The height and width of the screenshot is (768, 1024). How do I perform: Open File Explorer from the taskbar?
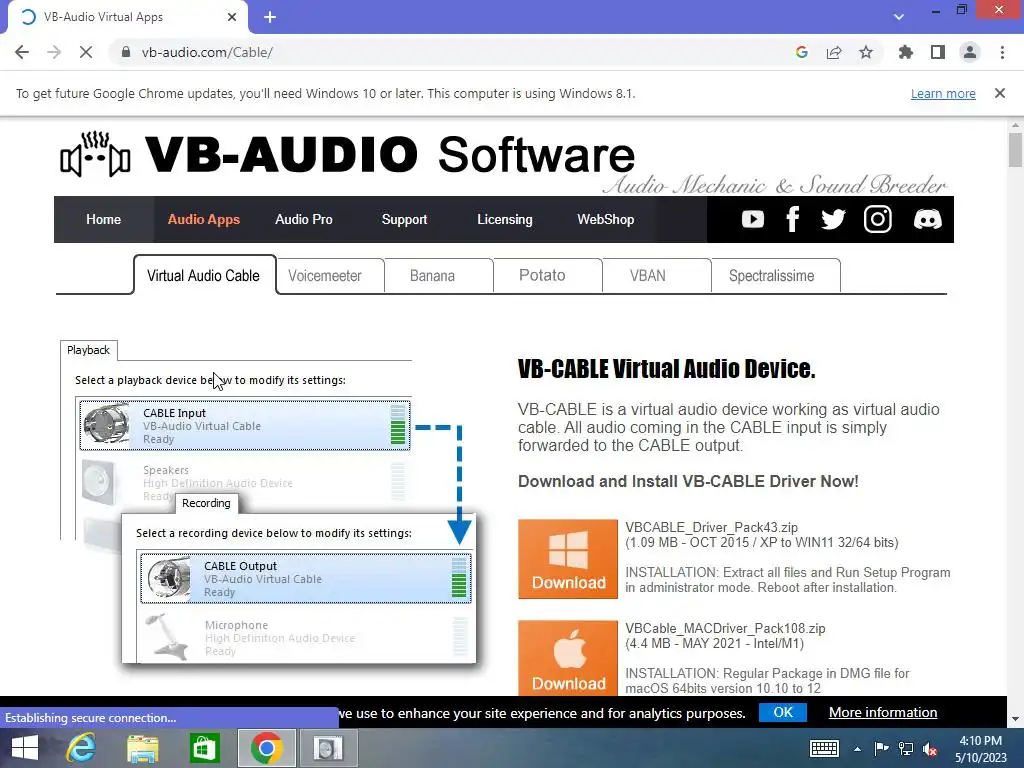click(x=142, y=748)
